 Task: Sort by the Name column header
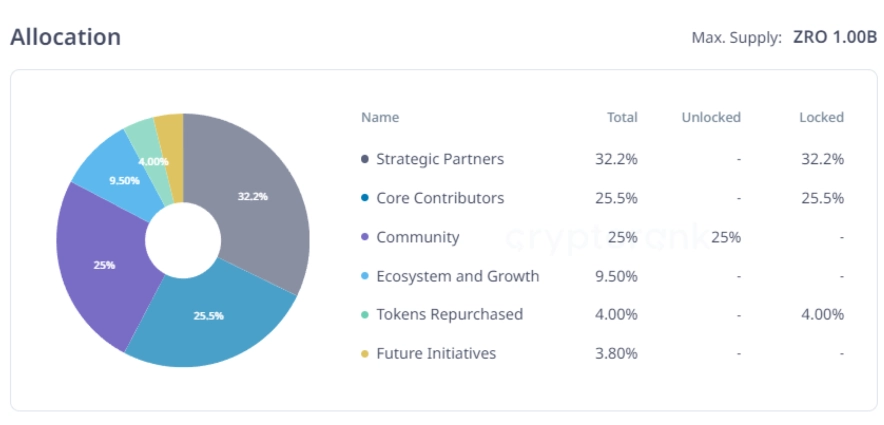coord(380,117)
